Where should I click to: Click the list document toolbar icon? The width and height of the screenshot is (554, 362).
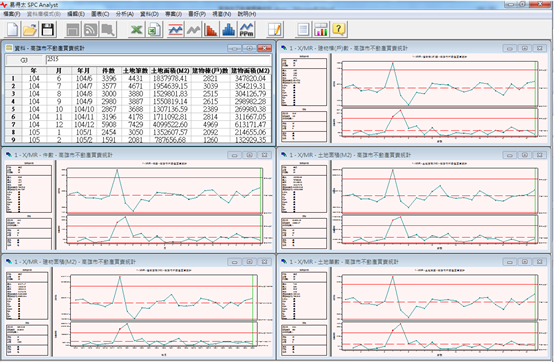(303, 29)
